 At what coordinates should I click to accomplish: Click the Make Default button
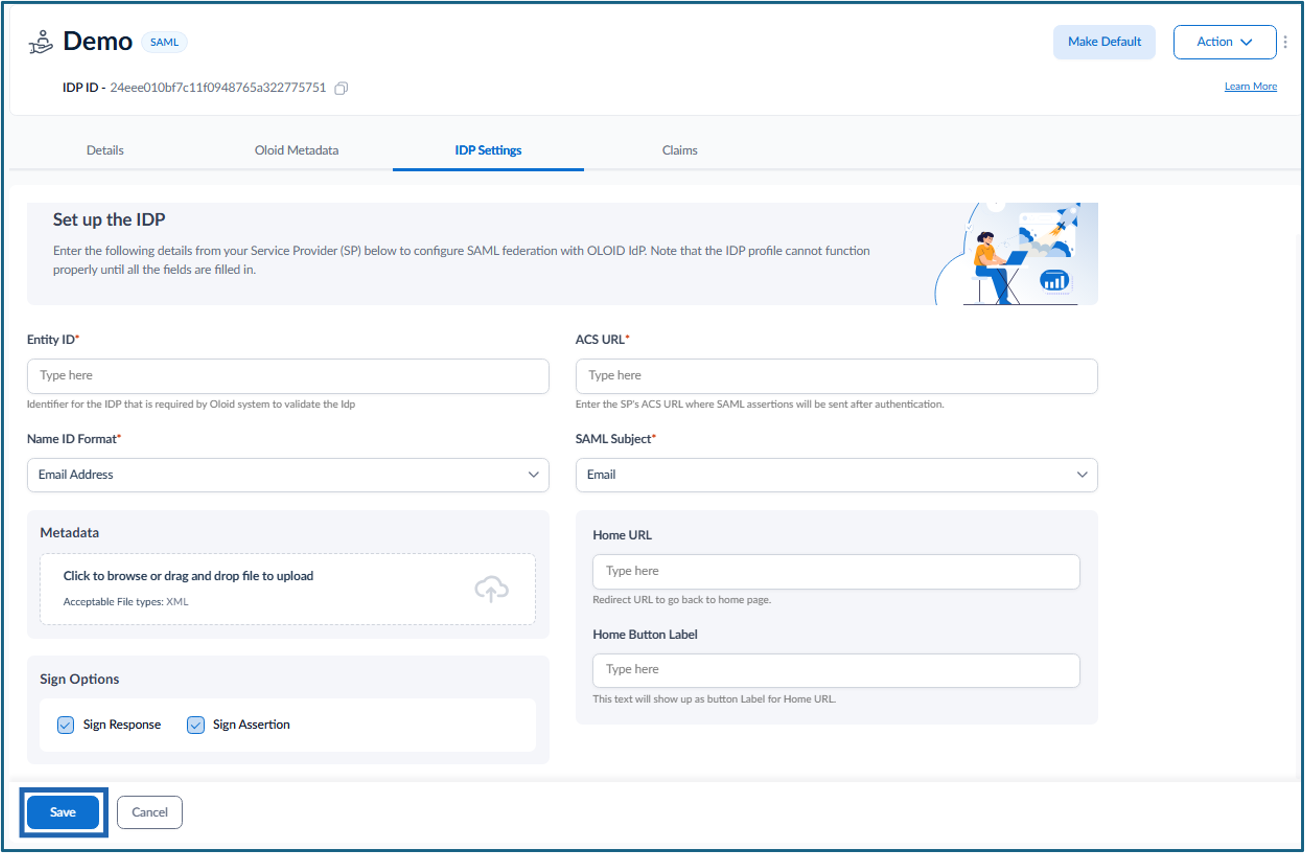[1105, 42]
